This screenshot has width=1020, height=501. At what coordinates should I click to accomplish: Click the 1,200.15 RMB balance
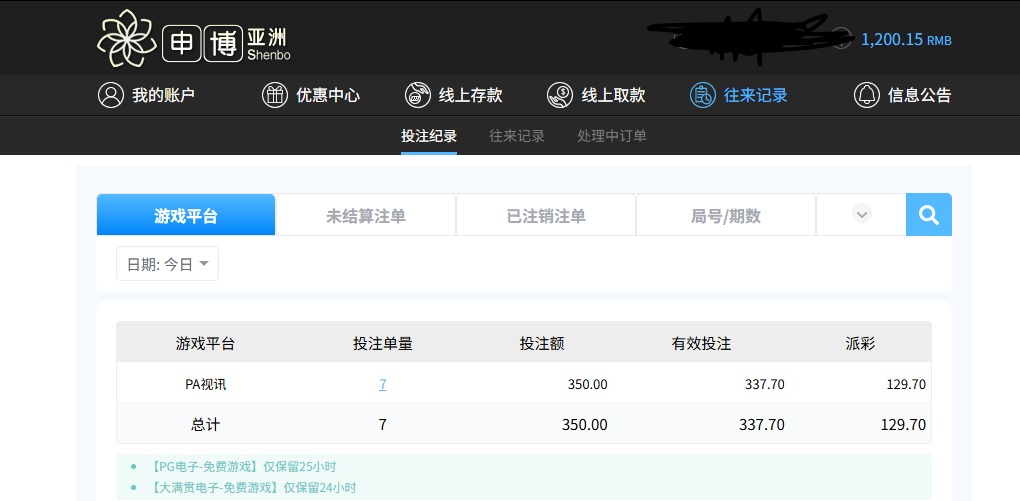(x=905, y=40)
